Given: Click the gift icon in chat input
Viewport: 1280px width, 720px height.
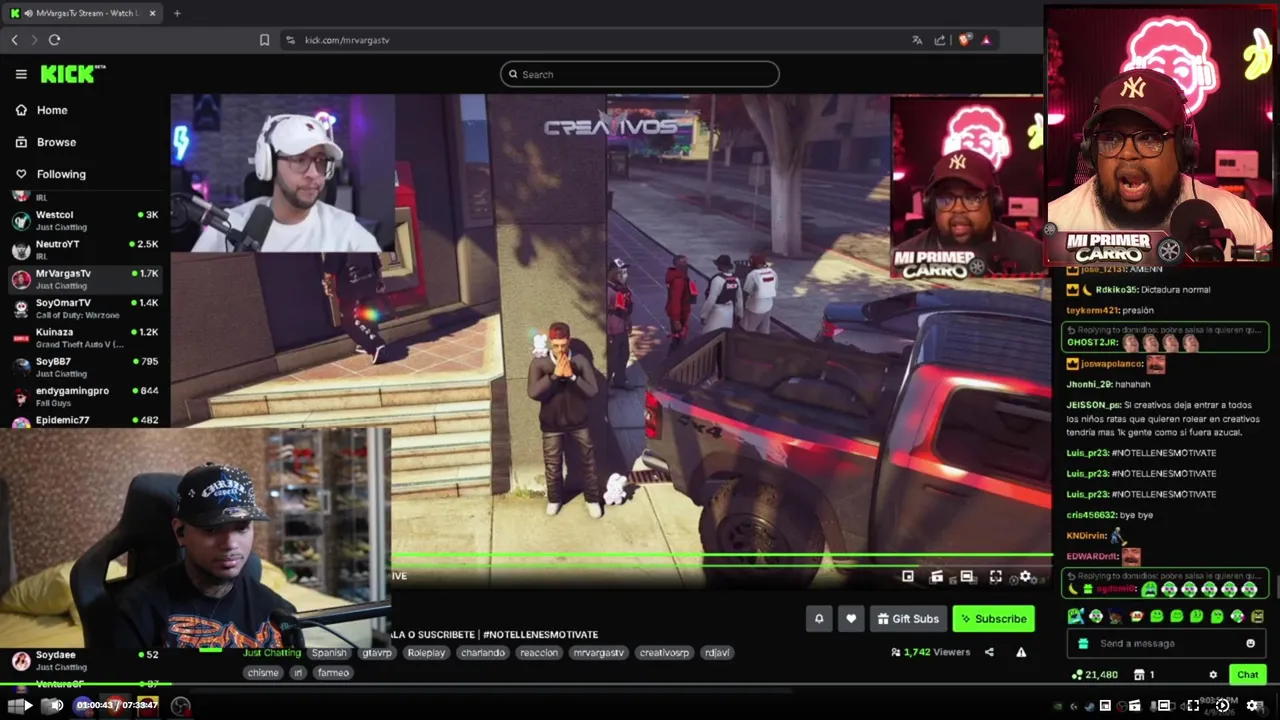Looking at the screenshot, I should click(x=1082, y=644).
